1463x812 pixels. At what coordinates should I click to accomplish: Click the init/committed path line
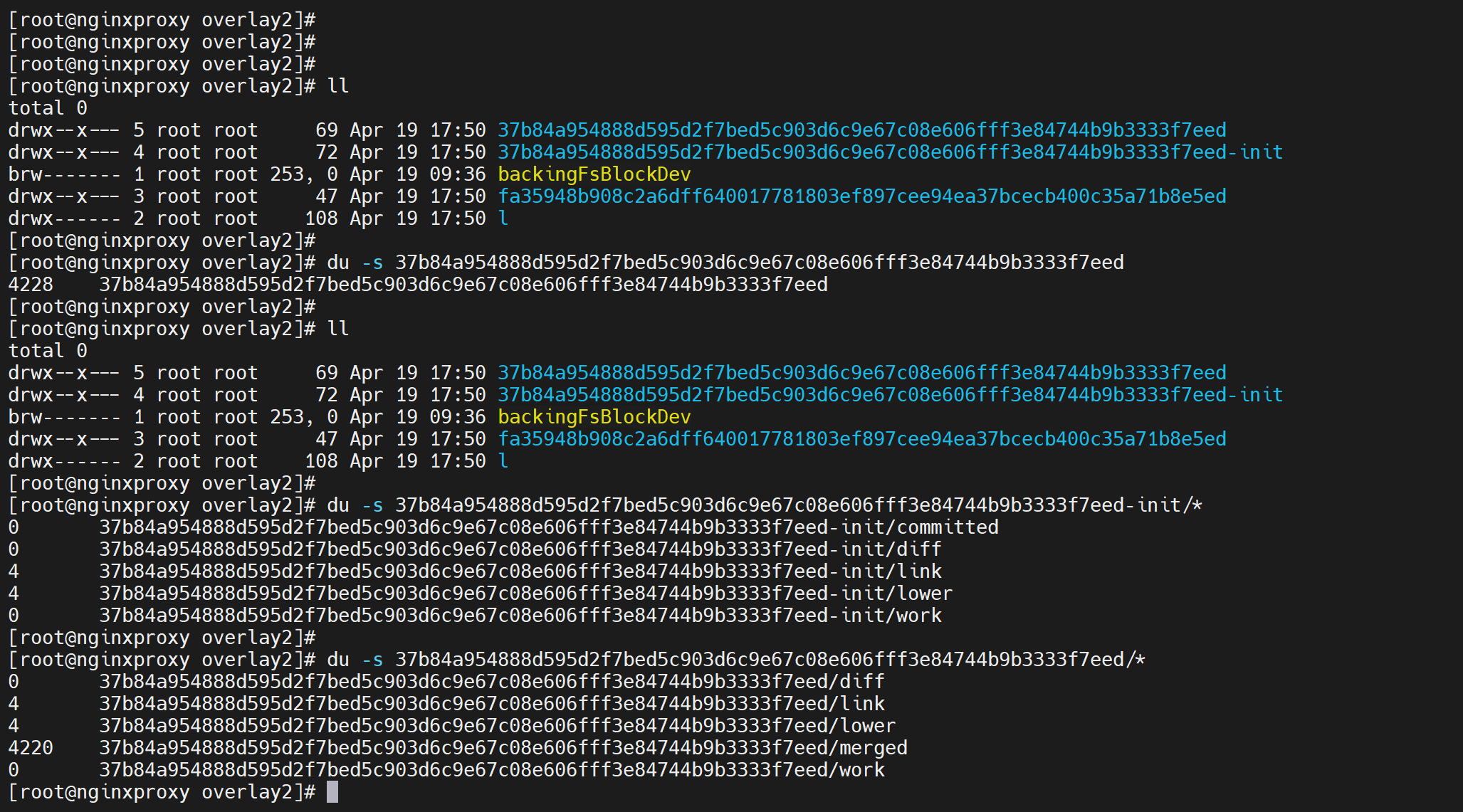[548, 527]
